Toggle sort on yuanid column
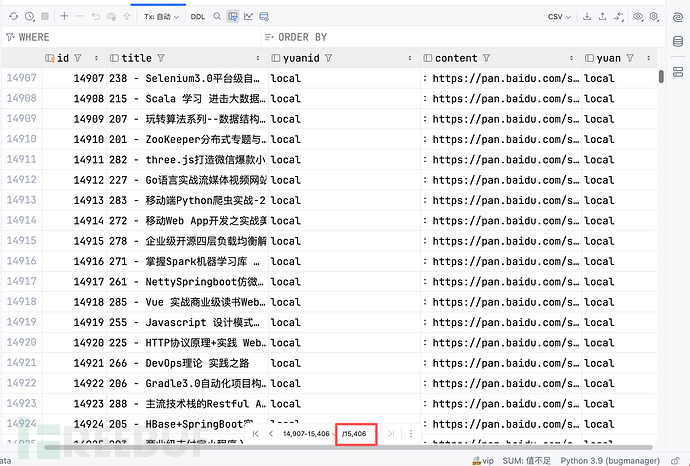 pyautogui.click(x=410, y=58)
